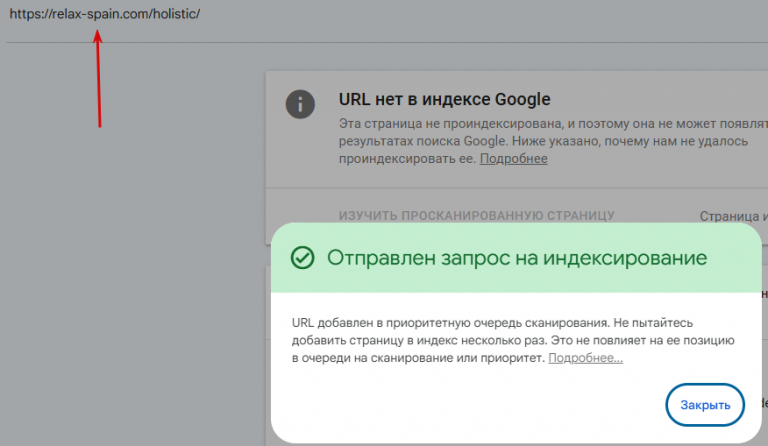Screen dimensions: 768x446
Task: Click the green checkmark icon in dialog
Action: coord(302,258)
